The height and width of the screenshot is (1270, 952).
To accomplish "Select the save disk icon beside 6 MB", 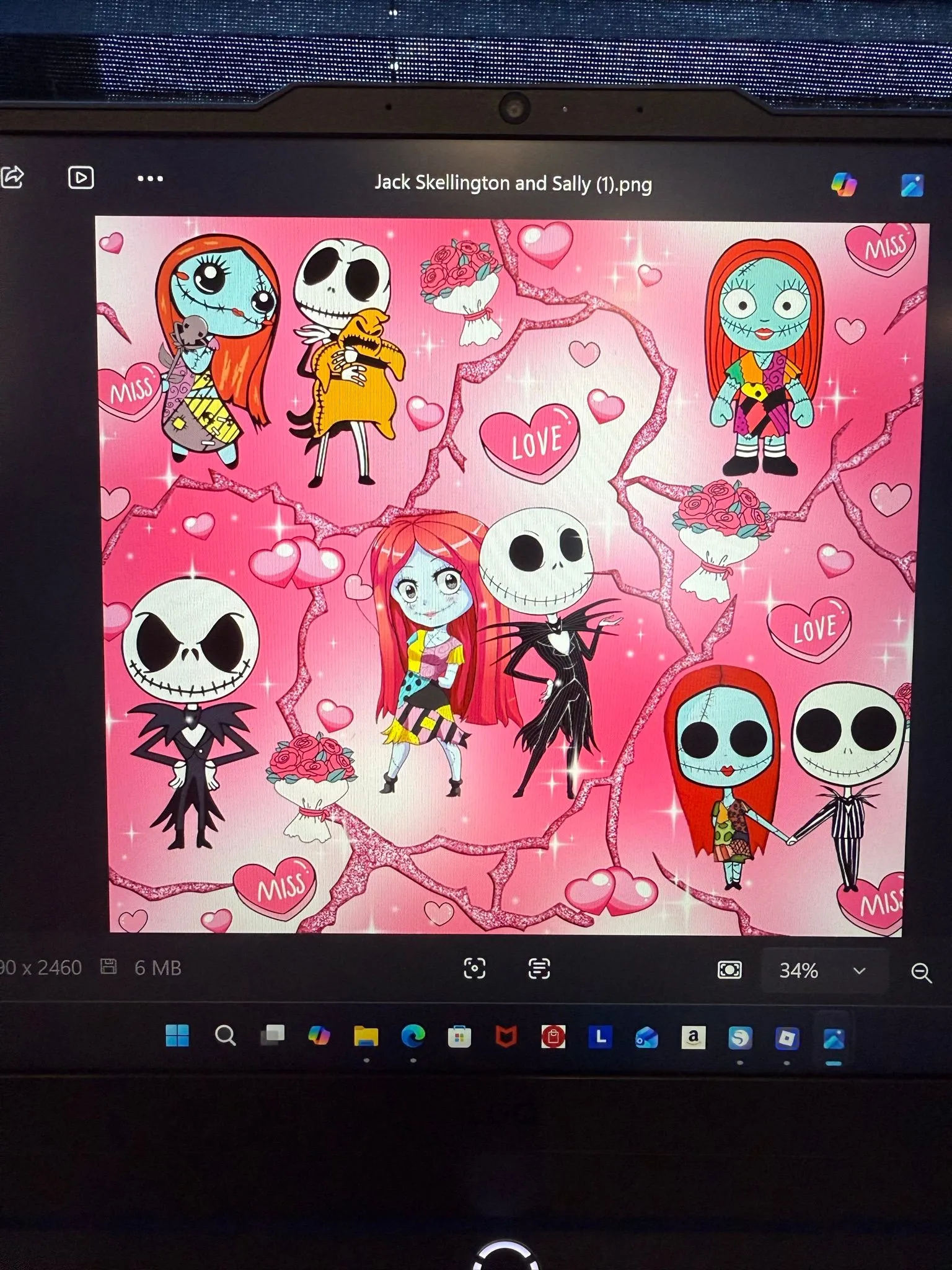I will point(108,966).
